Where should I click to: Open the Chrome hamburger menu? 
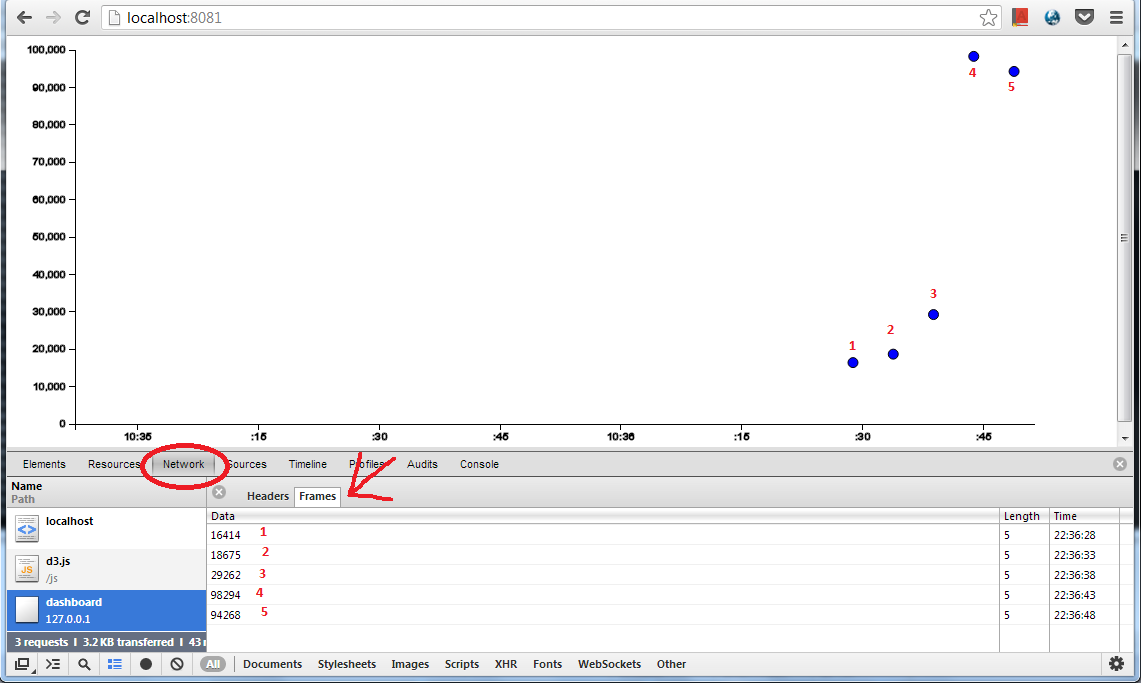coord(1116,17)
